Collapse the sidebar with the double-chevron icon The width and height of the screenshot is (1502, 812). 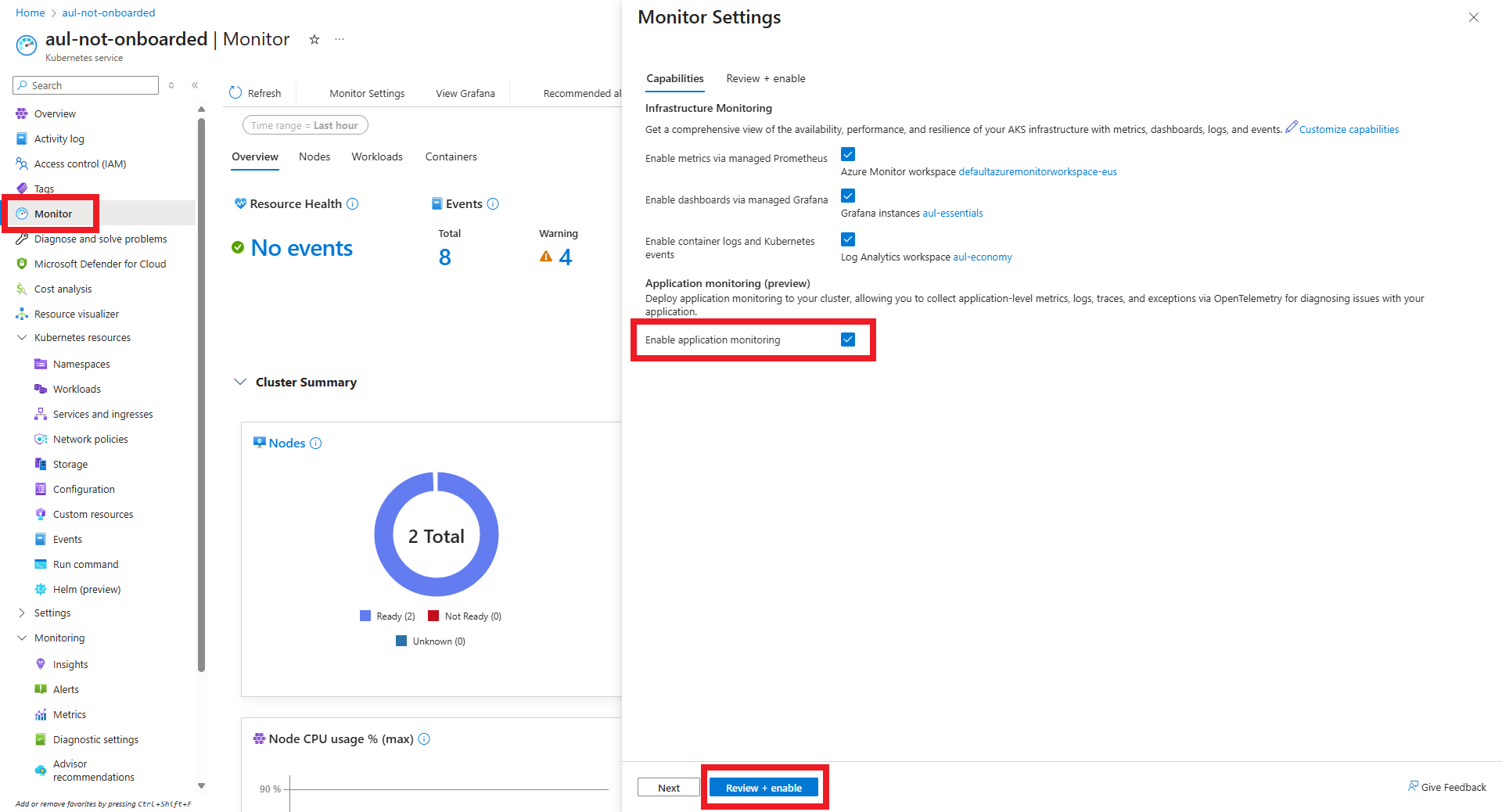pyautogui.click(x=195, y=85)
